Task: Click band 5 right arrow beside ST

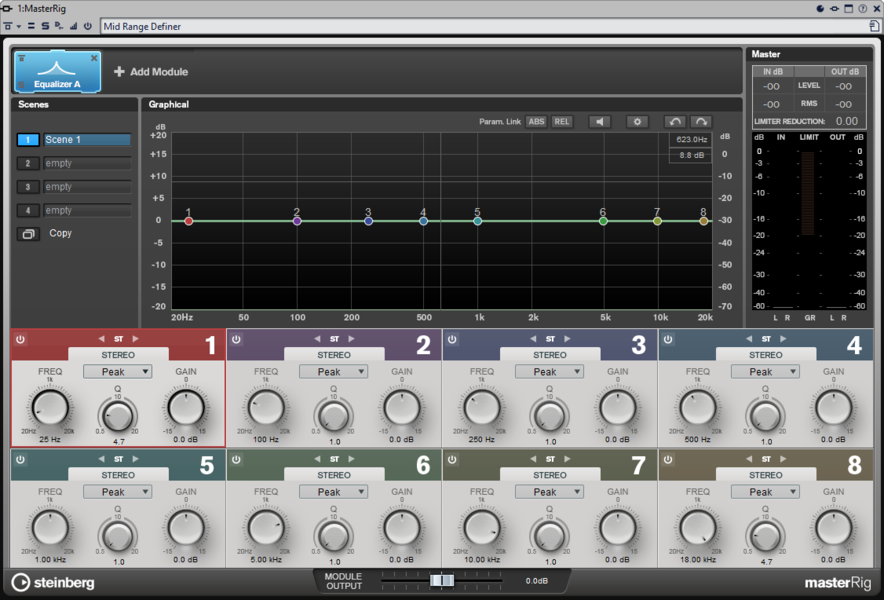Action: [x=135, y=459]
